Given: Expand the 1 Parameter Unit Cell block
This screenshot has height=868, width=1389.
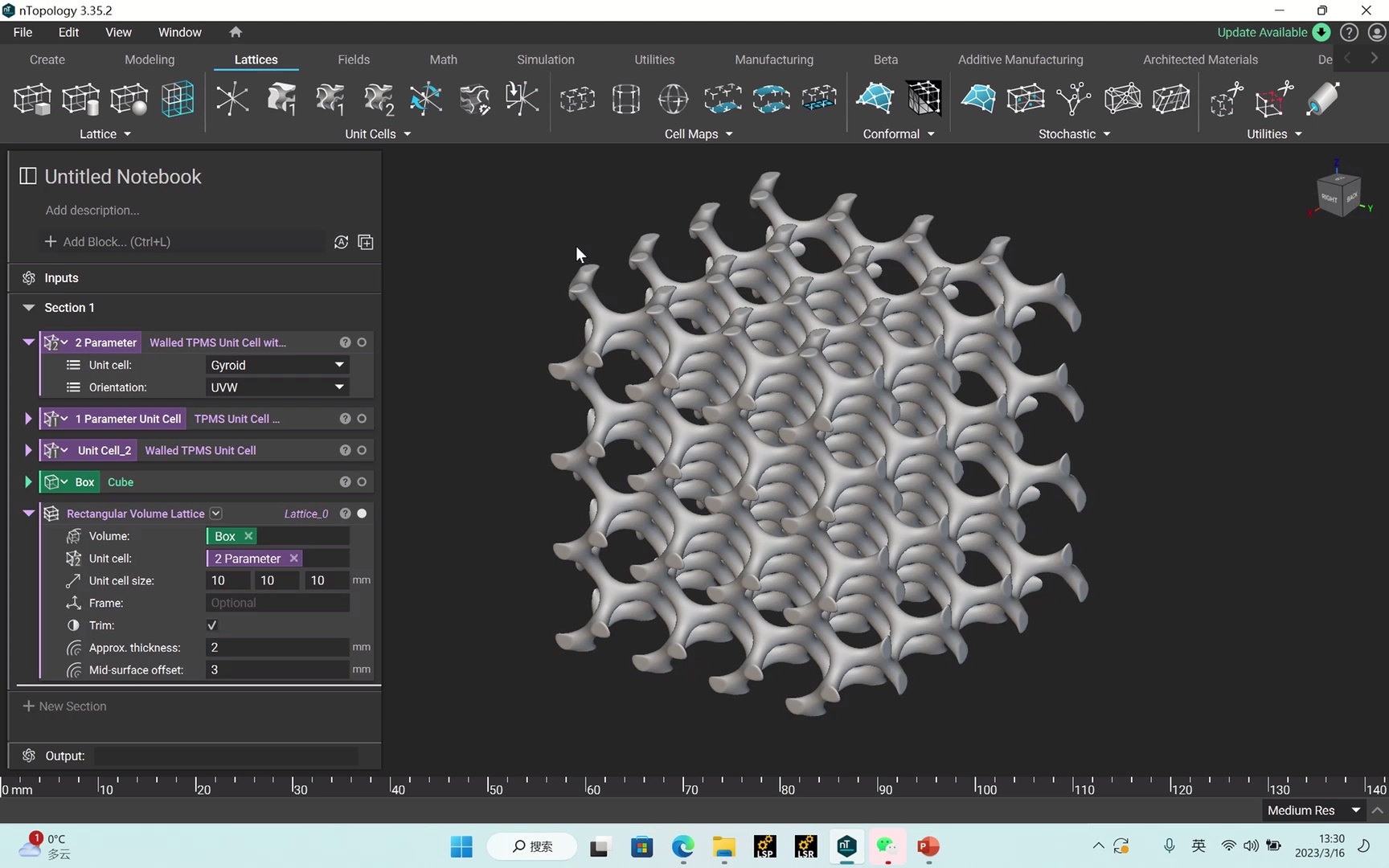Looking at the screenshot, I should [28, 418].
